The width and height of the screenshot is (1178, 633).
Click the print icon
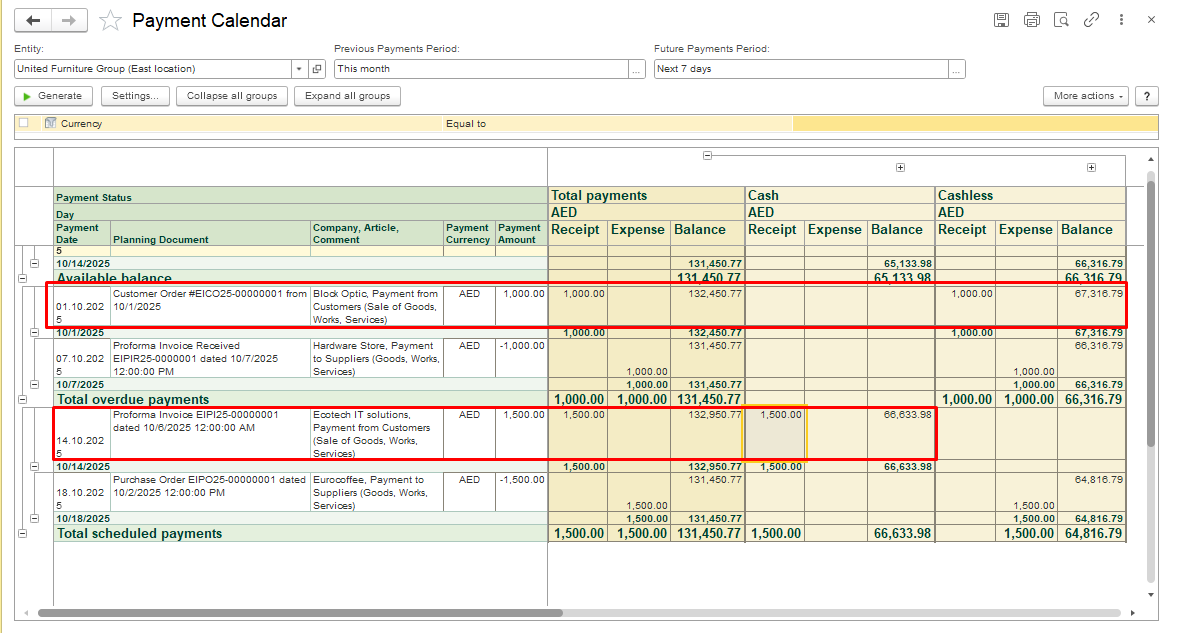1031,20
